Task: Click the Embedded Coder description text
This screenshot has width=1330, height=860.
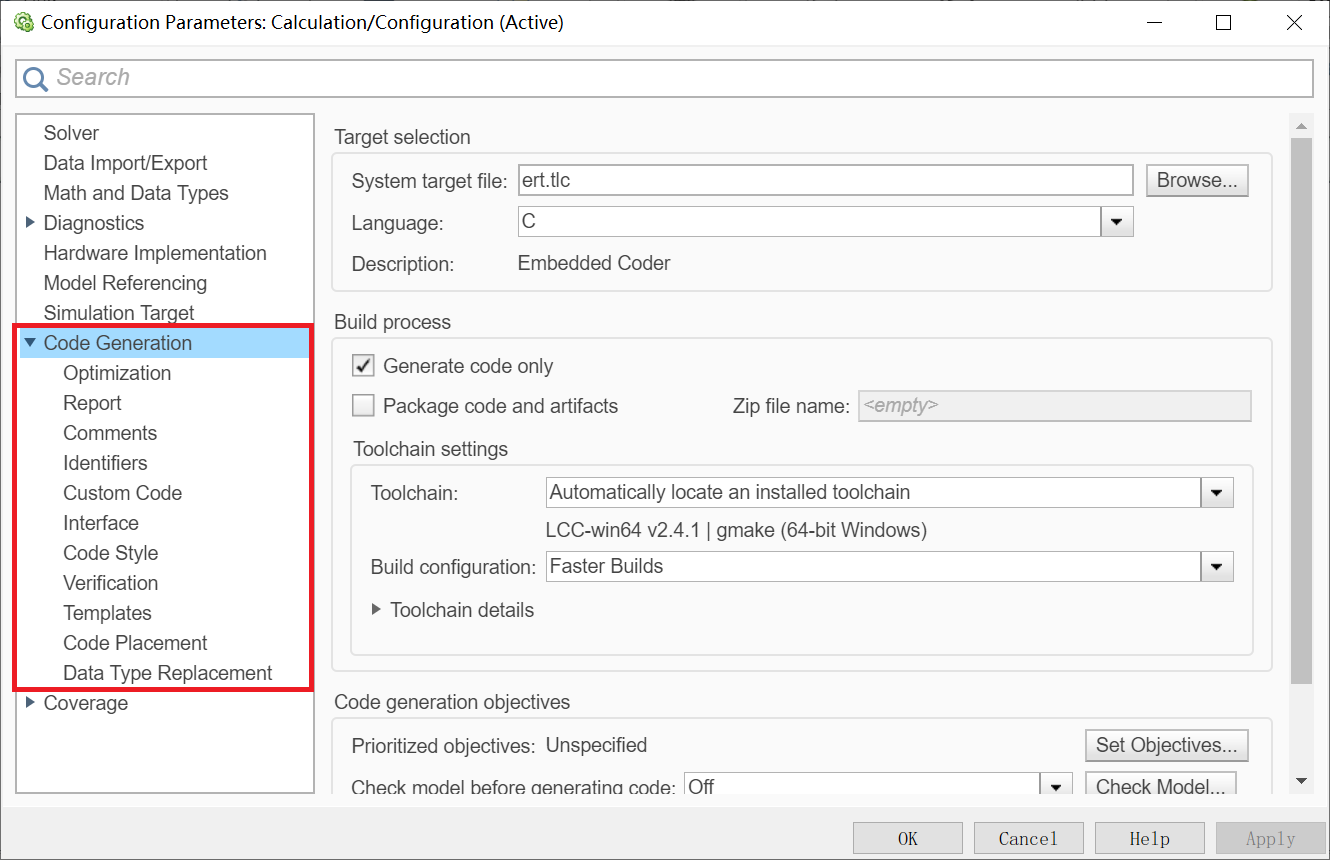Action: coord(594,264)
